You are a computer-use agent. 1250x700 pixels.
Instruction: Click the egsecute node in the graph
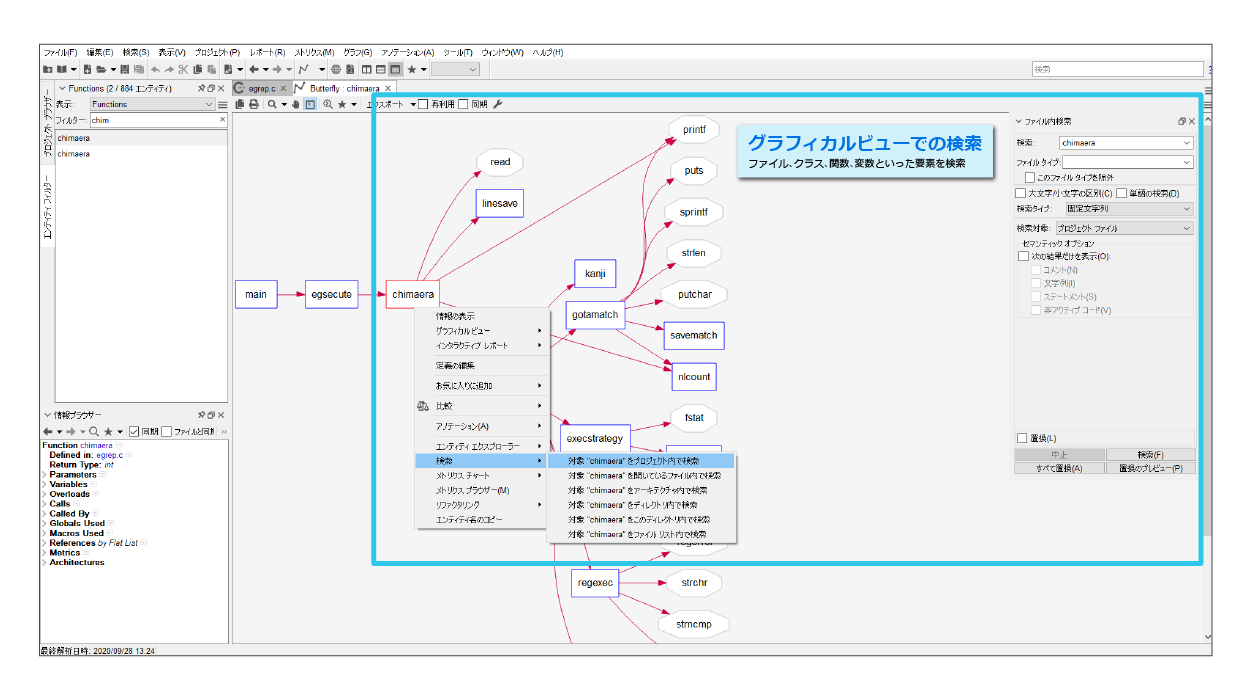pyautogui.click(x=332, y=294)
